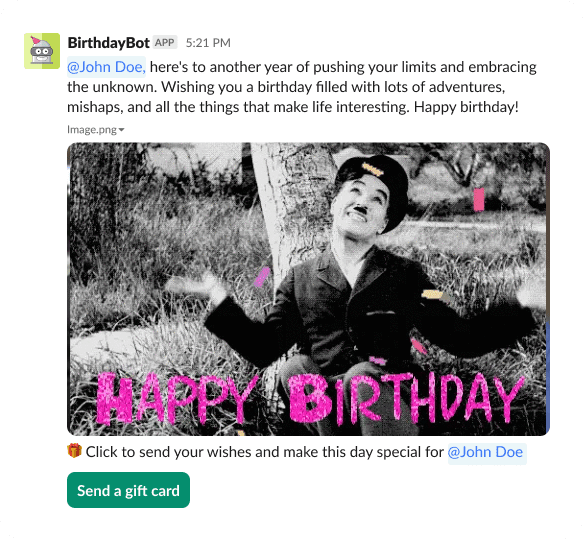Collapse the attachment using the Image.png caret
This screenshot has width=583, height=539.
tap(121, 130)
